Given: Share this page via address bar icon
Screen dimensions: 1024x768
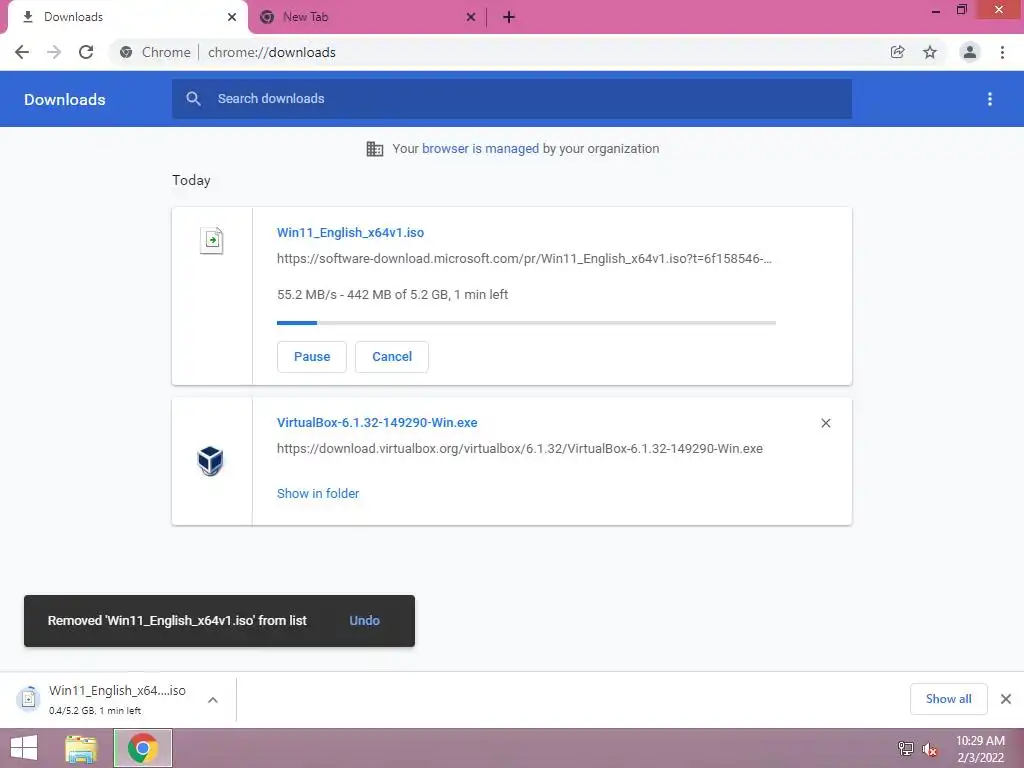Looking at the screenshot, I should click(898, 52).
